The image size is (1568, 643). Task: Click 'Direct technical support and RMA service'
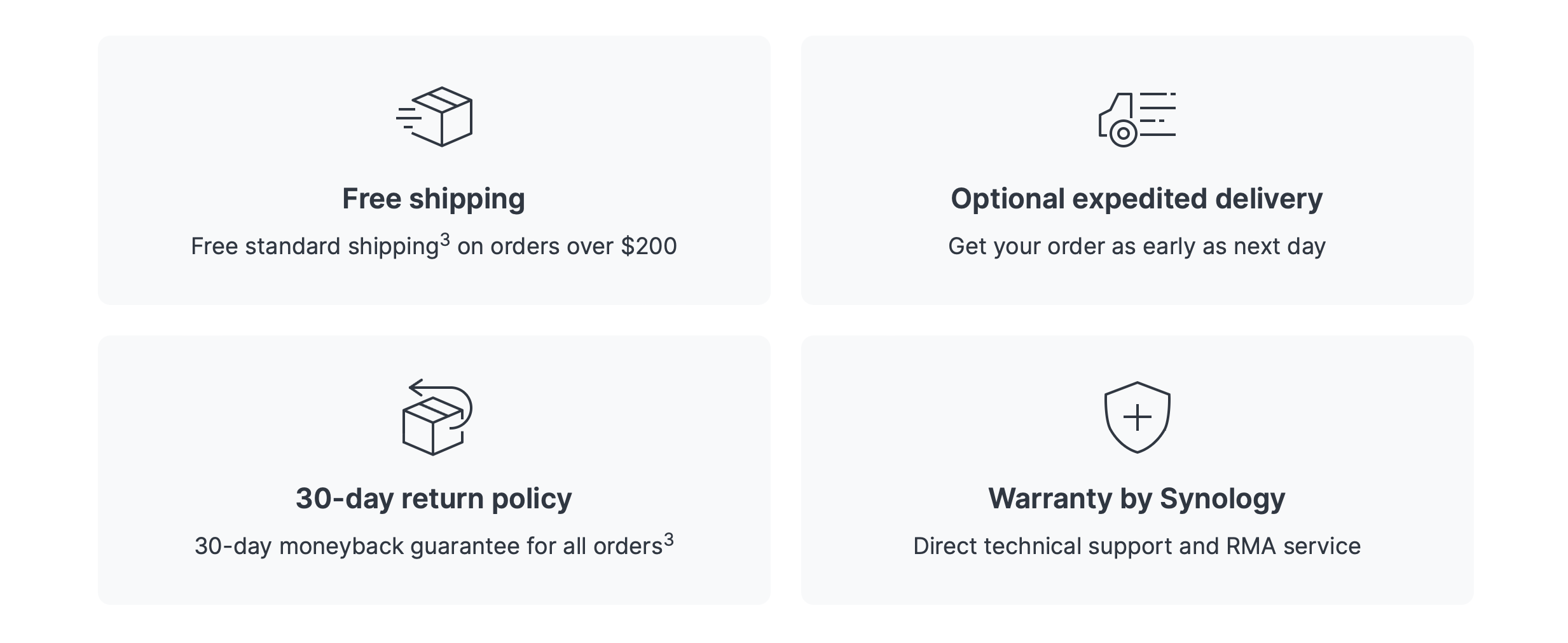1137,546
